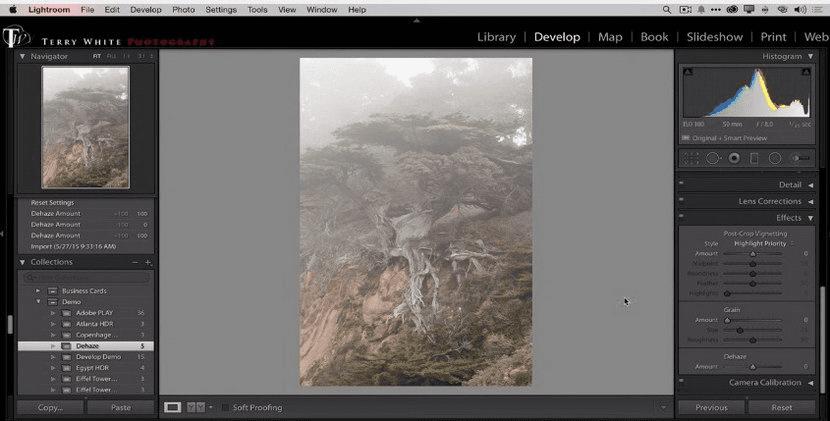Collapse the left panel edge arrow
This screenshot has height=421, width=830.
click(2, 234)
